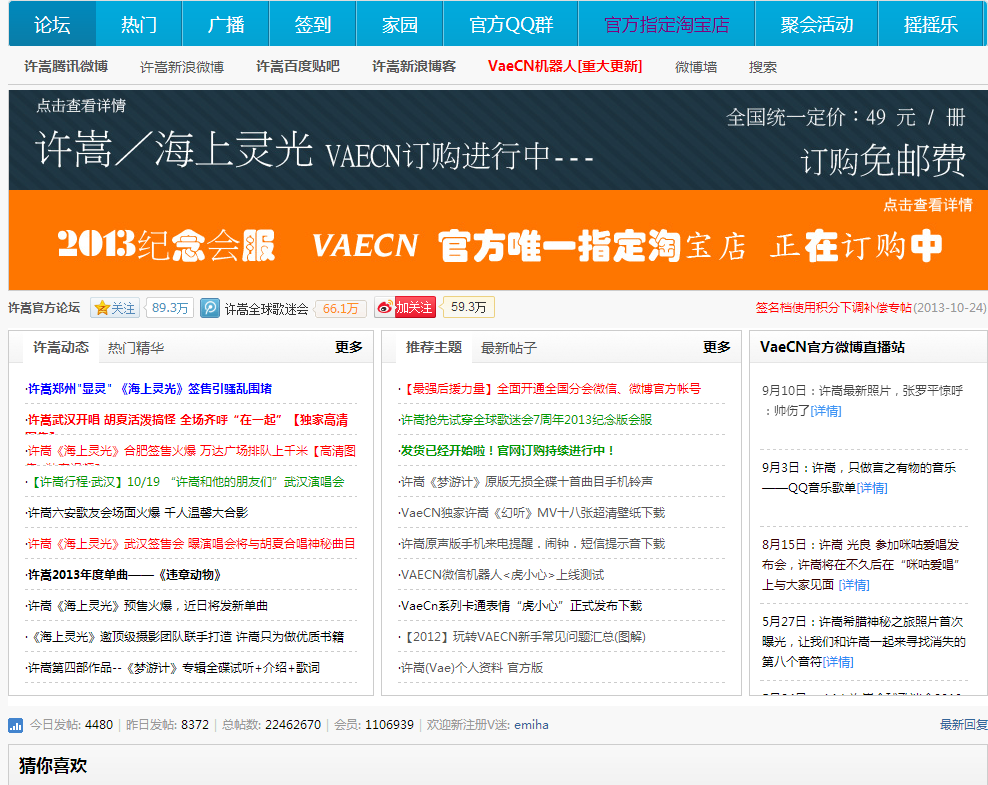This screenshot has height=785, width=988.
Task: Open the 聚会活动 navigation tab
Action: 817,24
